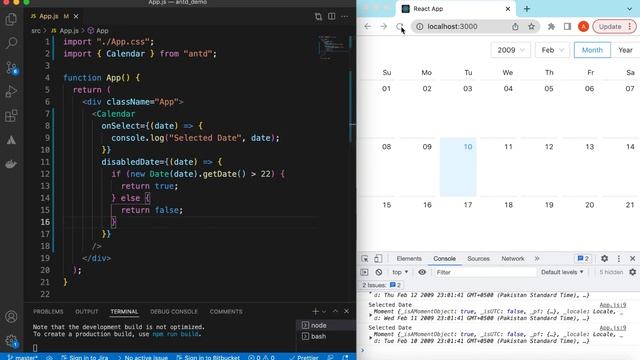The image size is (640, 360).
Task: Show more DevTools tabs chevron
Action: [537, 259]
